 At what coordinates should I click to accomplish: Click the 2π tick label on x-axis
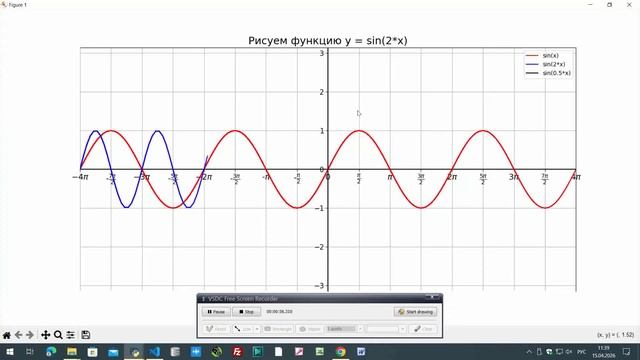click(452, 177)
